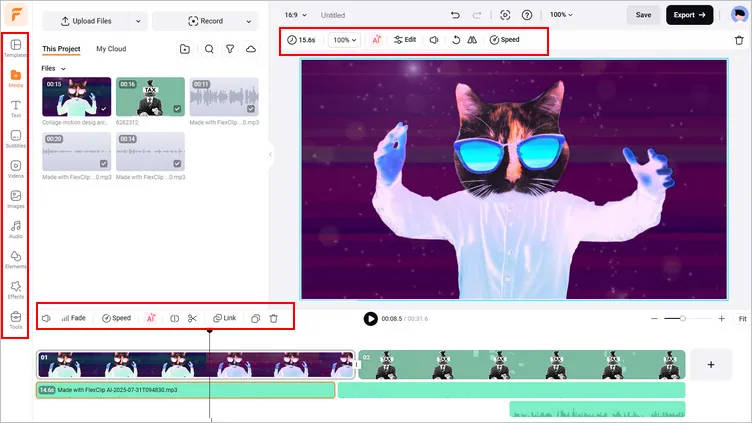The width and height of the screenshot is (752, 423).
Task: Switch to the This Project tab
Action: (x=61, y=49)
